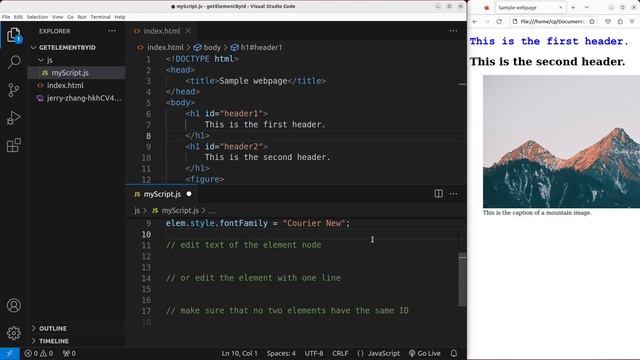This screenshot has height=360, width=640.
Task: Change end of line sequence CRLF
Action: (x=340, y=353)
